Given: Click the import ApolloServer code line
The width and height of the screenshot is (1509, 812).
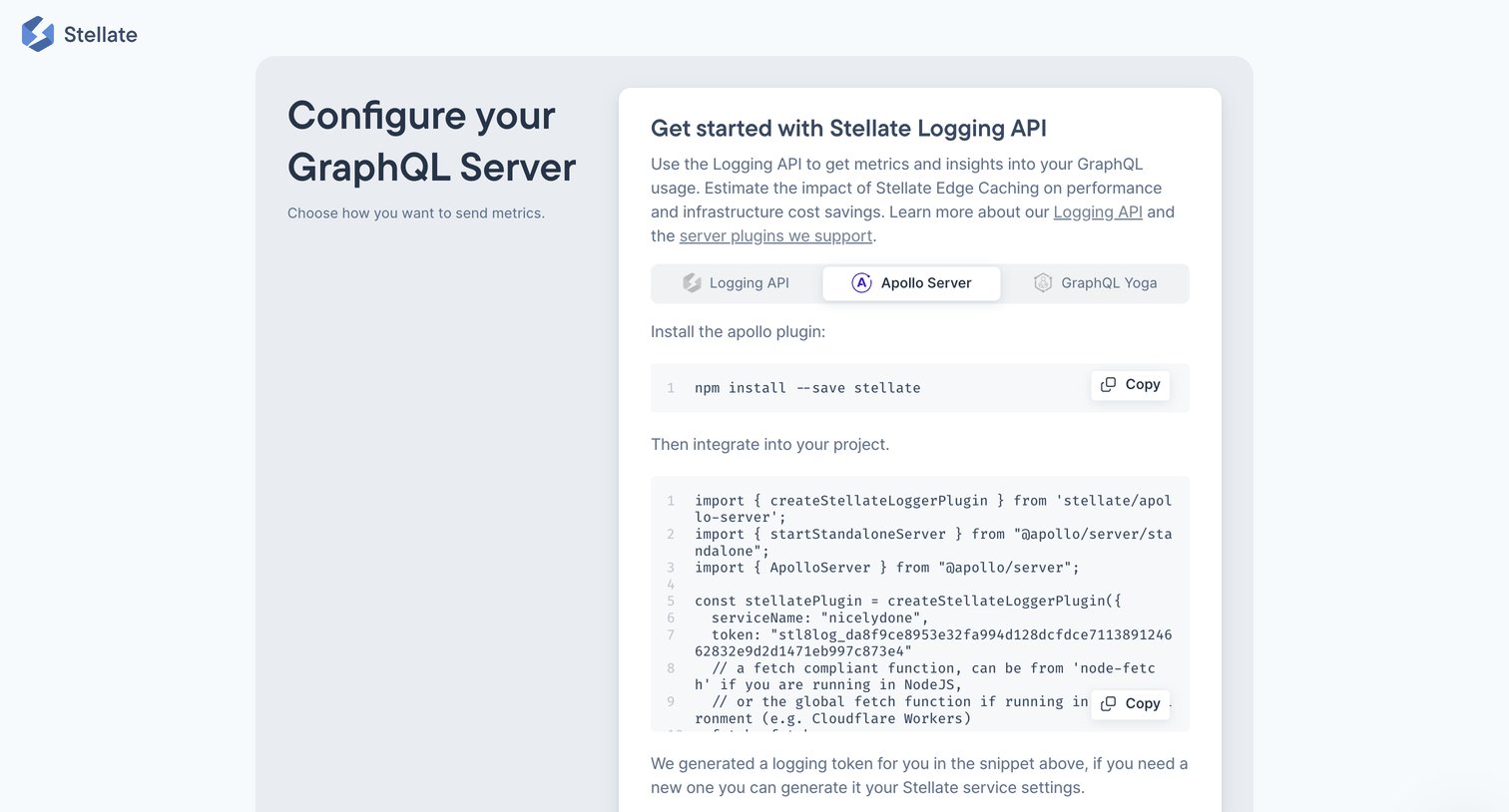Looking at the screenshot, I should pos(887,568).
